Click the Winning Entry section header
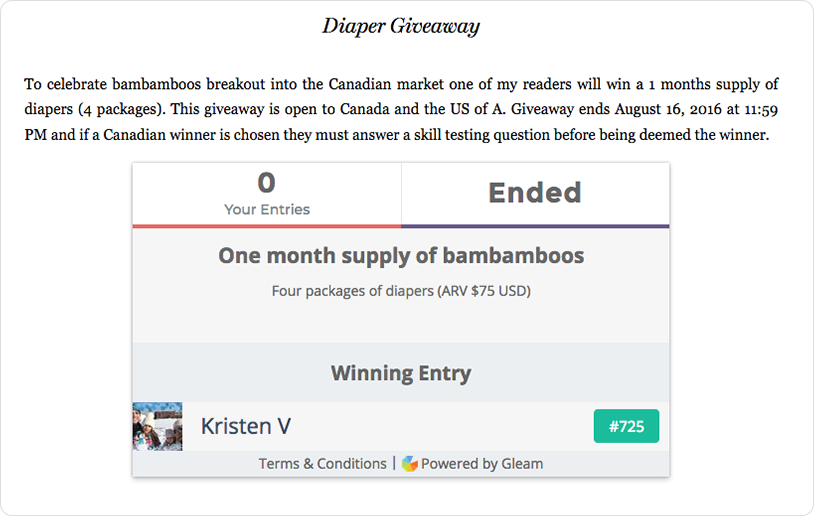Image resolution: width=814 pixels, height=516 pixels. tap(401, 374)
